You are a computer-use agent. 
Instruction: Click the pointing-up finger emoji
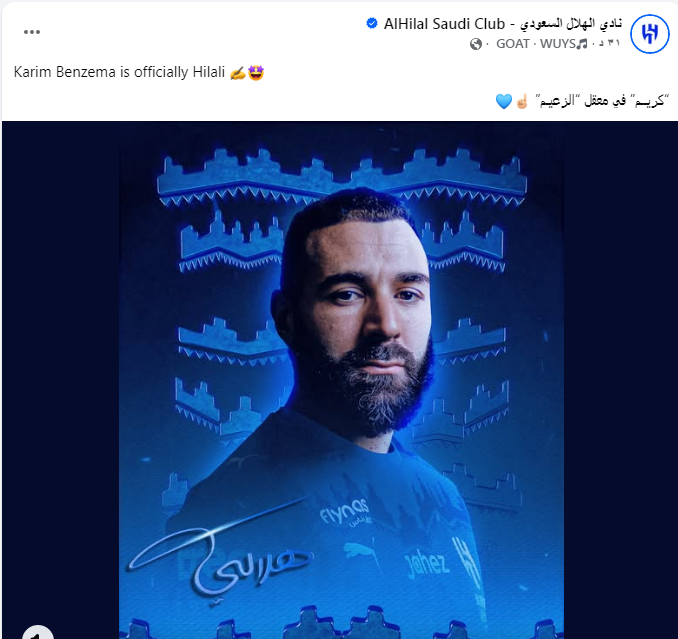(x=522, y=102)
